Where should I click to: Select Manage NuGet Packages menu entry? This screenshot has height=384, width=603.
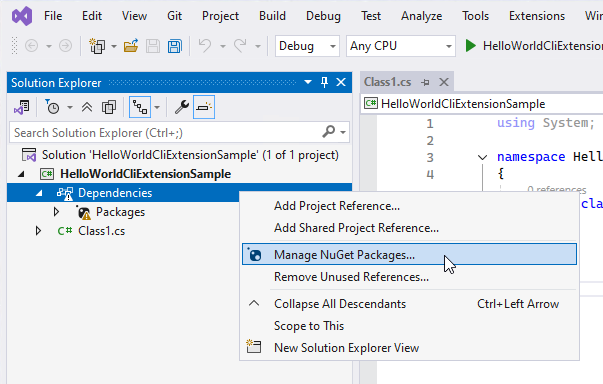[x=409, y=254]
